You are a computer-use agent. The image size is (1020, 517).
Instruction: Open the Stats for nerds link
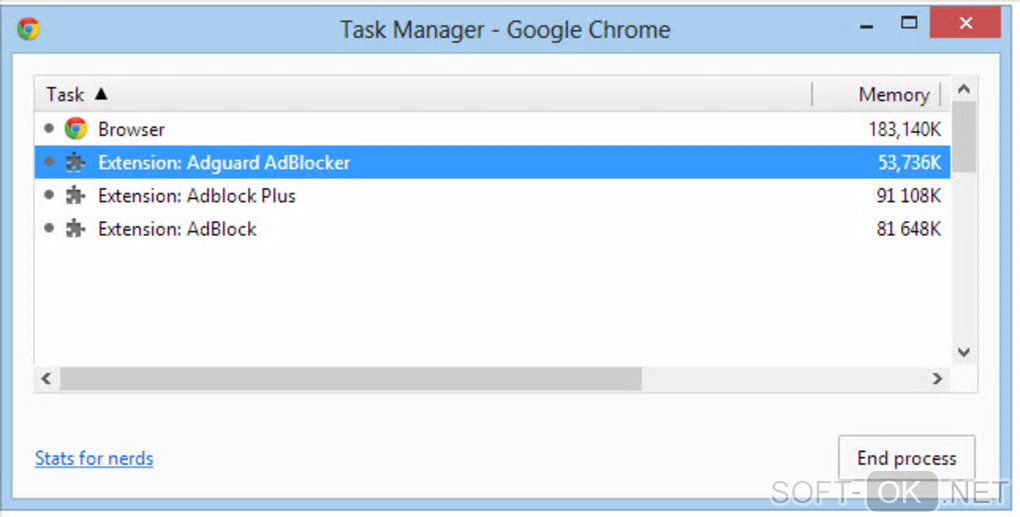[94, 458]
